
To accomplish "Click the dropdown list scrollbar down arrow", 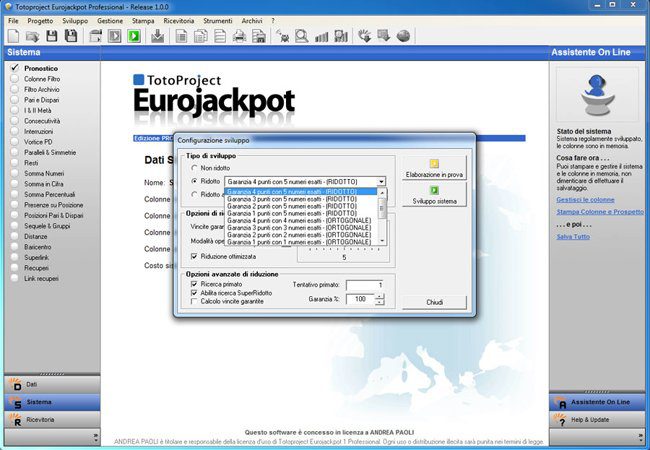I will coord(382,241).
